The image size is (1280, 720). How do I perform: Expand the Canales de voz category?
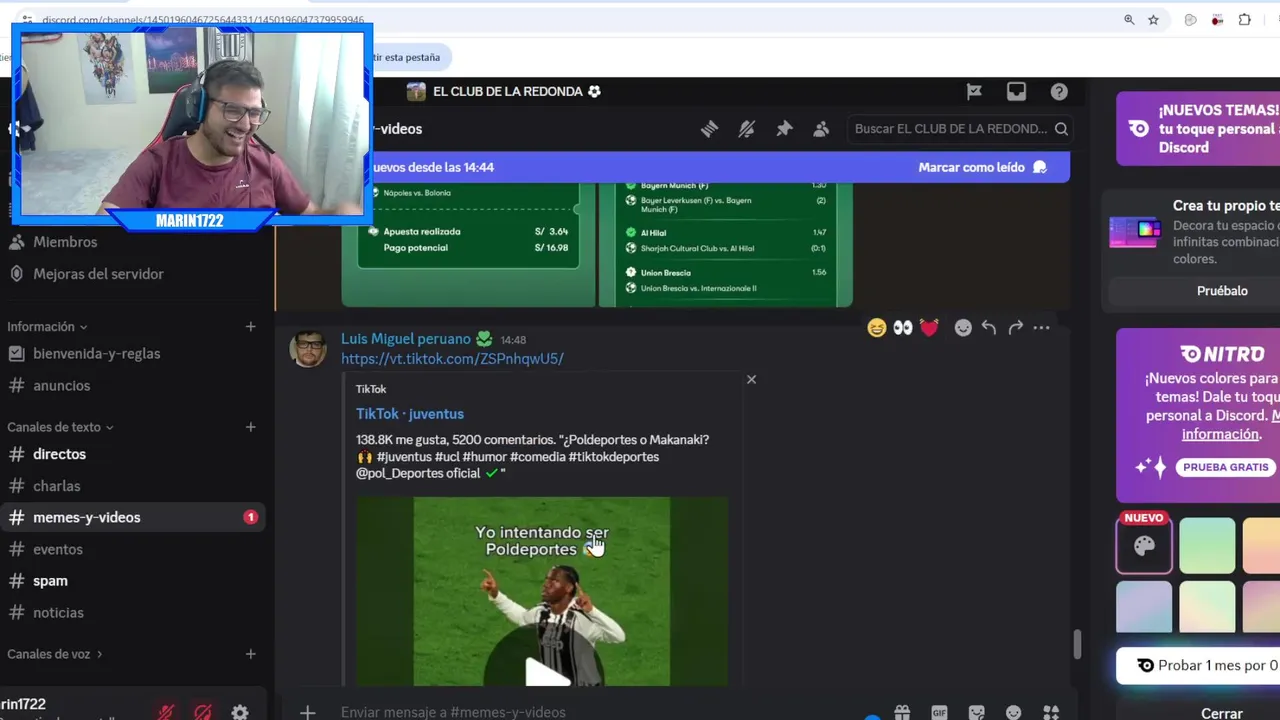pos(55,654)
